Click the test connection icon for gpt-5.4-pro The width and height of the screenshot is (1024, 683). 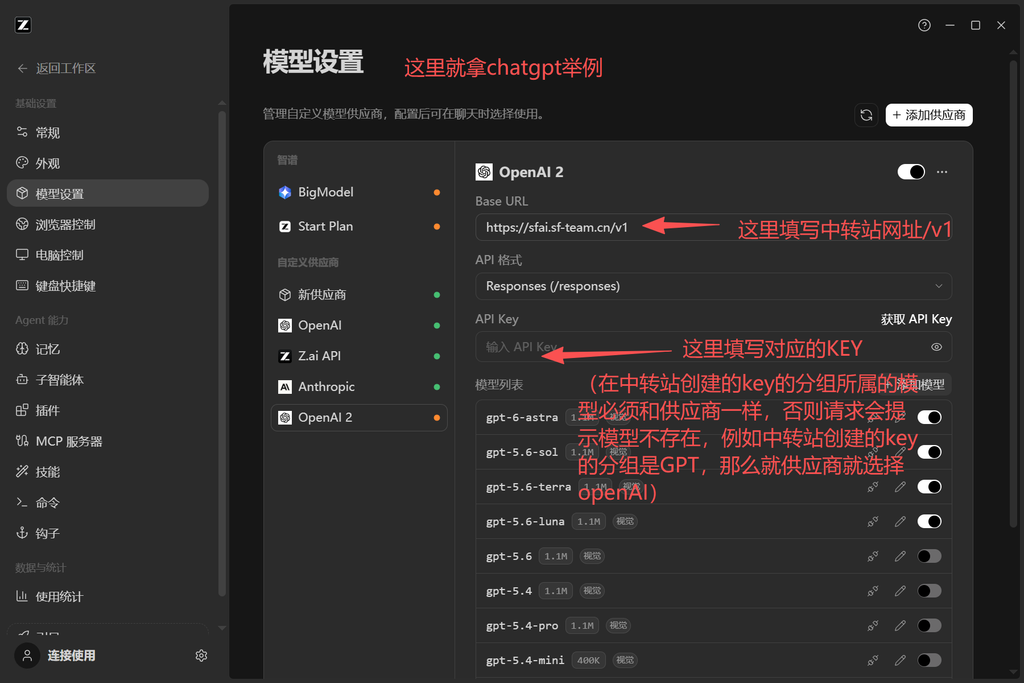click(x=872, y=626)
